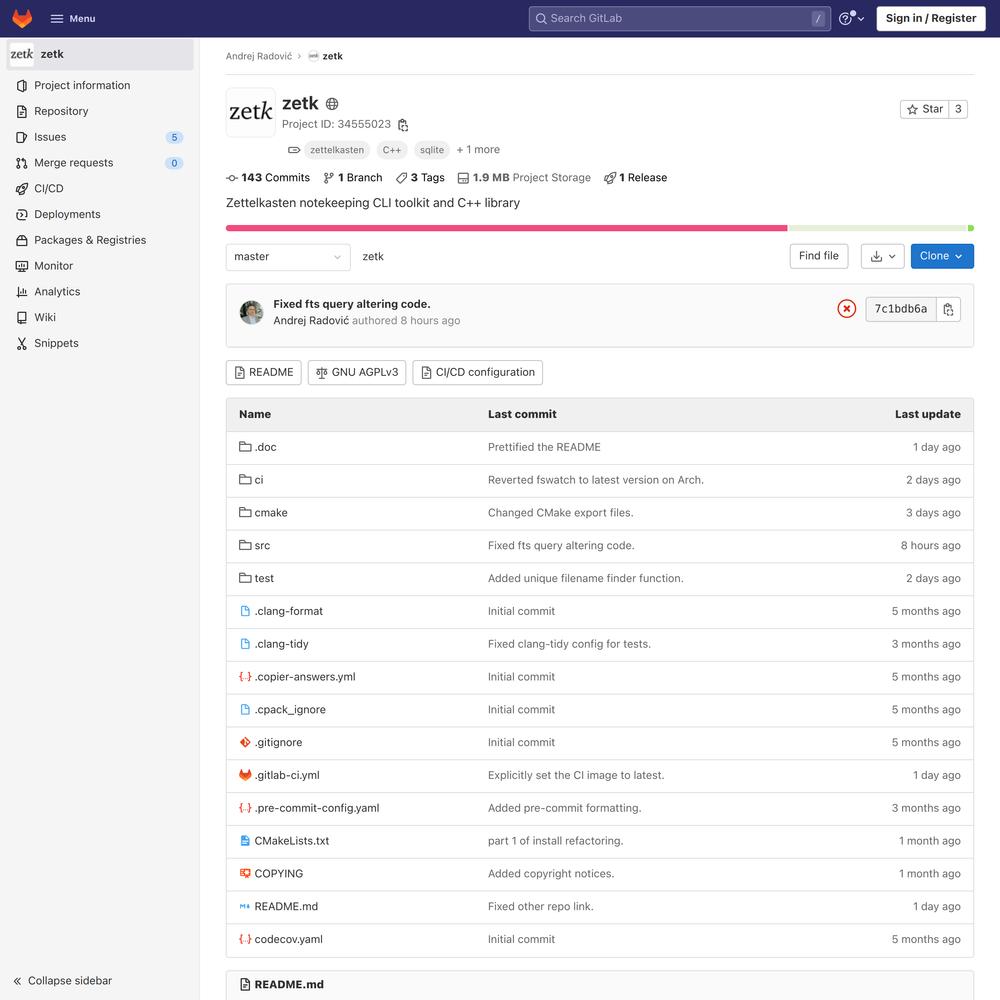Screen dimensions: 1000x1000
Task: View 1 Branch
Action: point(353,177)
